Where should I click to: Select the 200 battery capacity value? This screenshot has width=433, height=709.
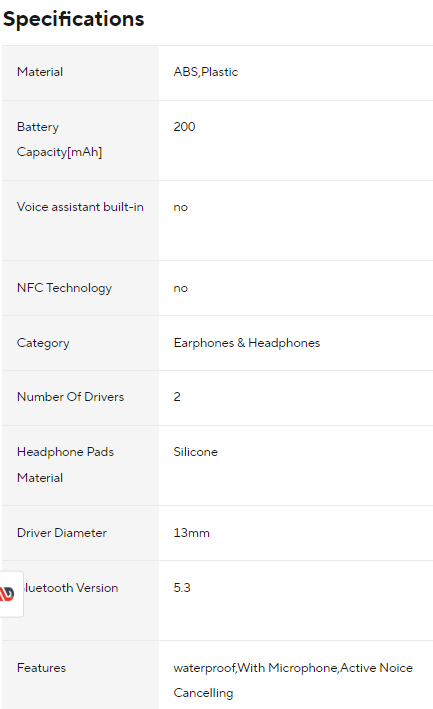pos(184,127)
